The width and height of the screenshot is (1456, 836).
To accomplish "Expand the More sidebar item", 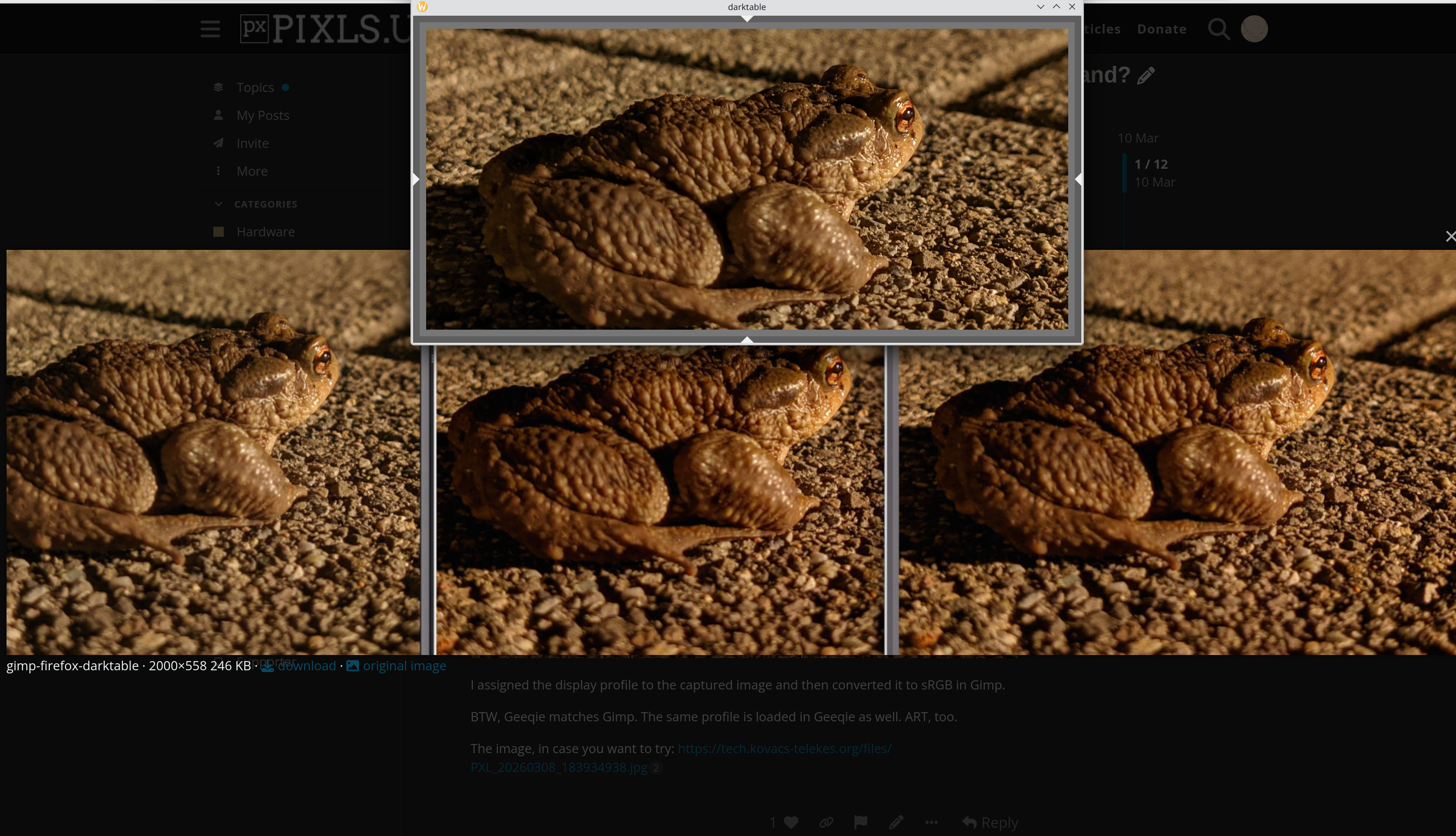I will (x=252, y=171).
